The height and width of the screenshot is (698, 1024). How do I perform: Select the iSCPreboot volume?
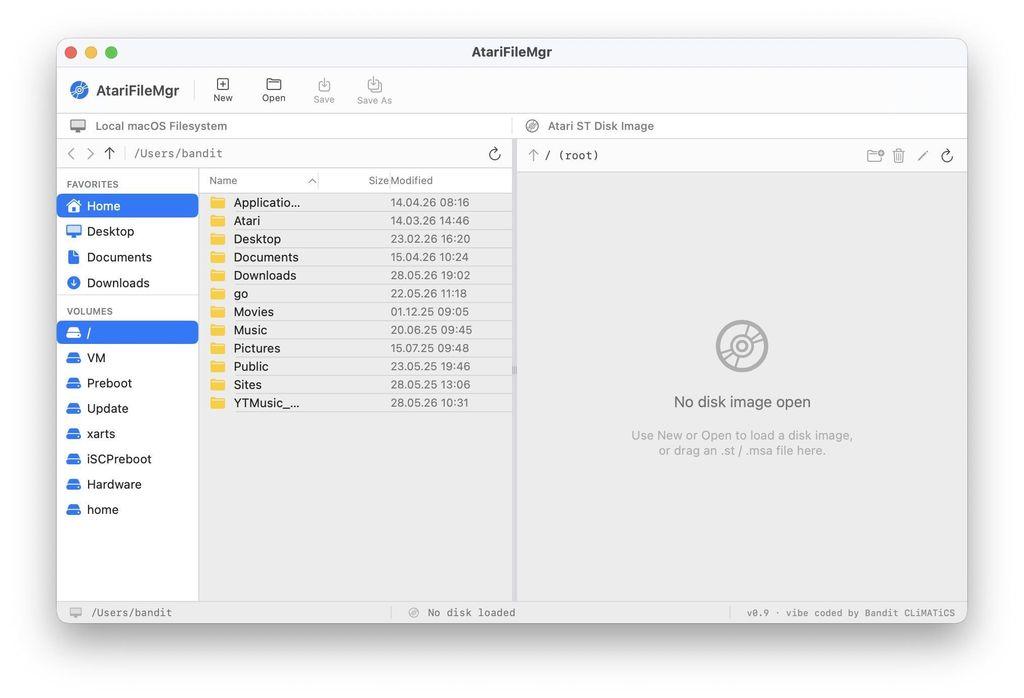click(127, 459)
